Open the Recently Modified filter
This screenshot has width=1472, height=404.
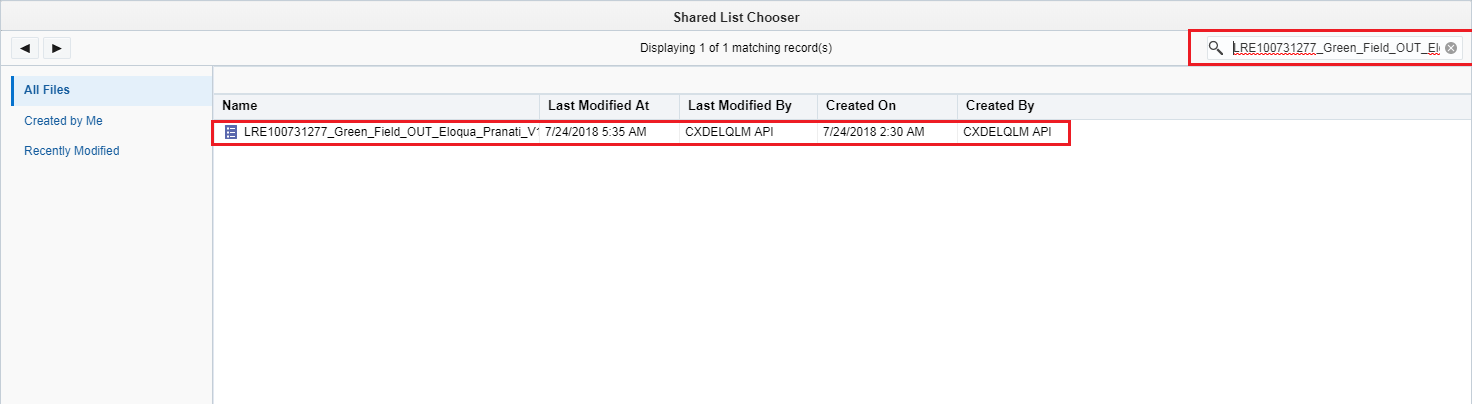click(71, 151)
